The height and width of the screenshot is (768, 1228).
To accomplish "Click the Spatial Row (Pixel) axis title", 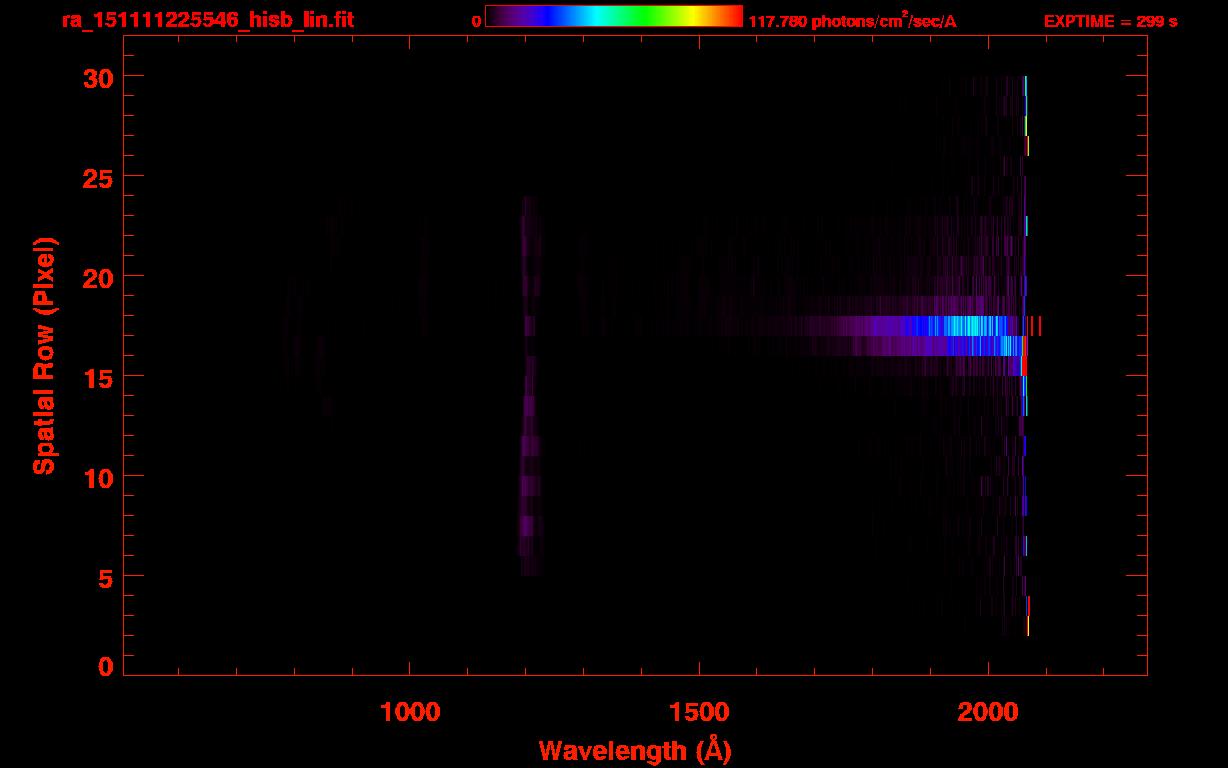I will coord(43,355).
